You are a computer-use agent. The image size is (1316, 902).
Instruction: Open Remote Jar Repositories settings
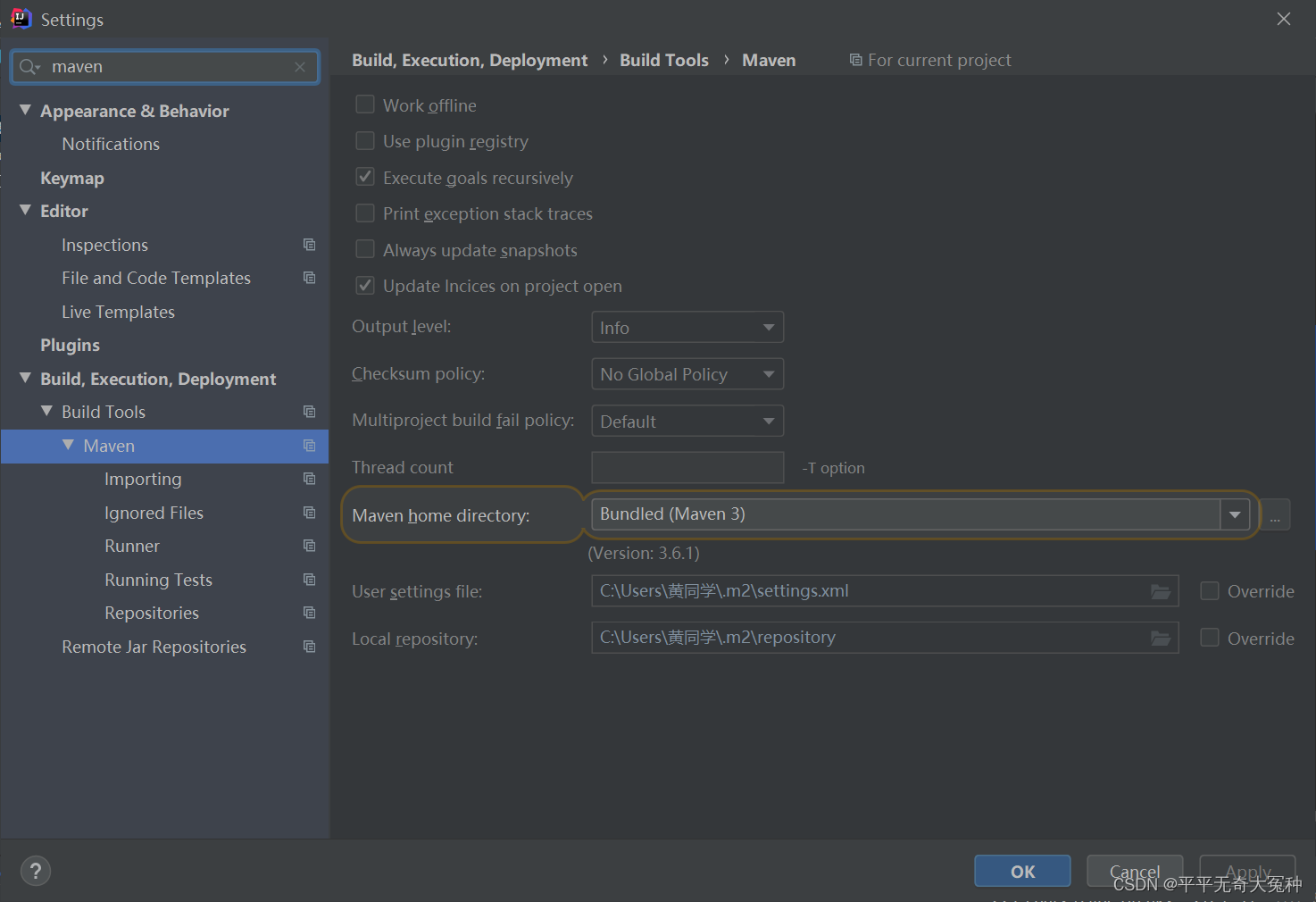154,647
